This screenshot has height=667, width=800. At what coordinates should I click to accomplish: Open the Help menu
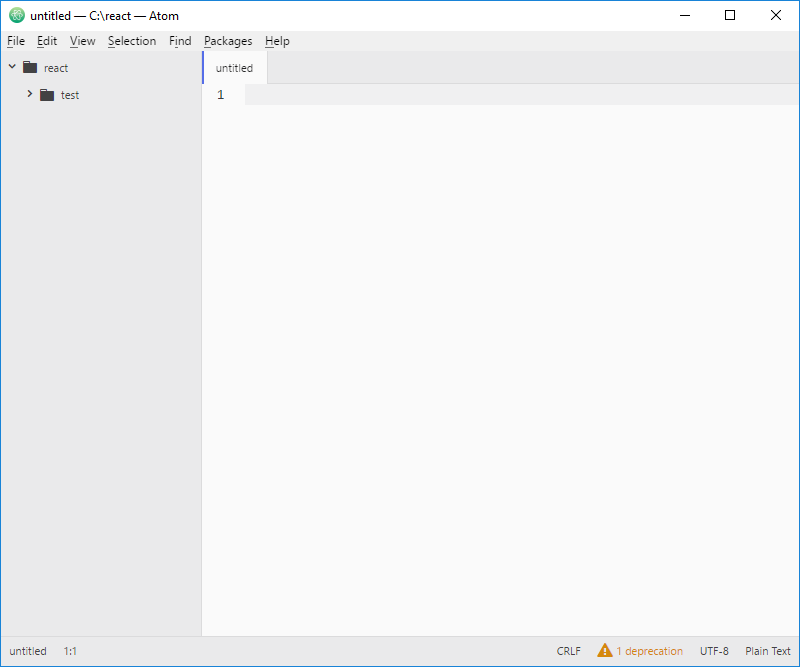coord(277,41)
